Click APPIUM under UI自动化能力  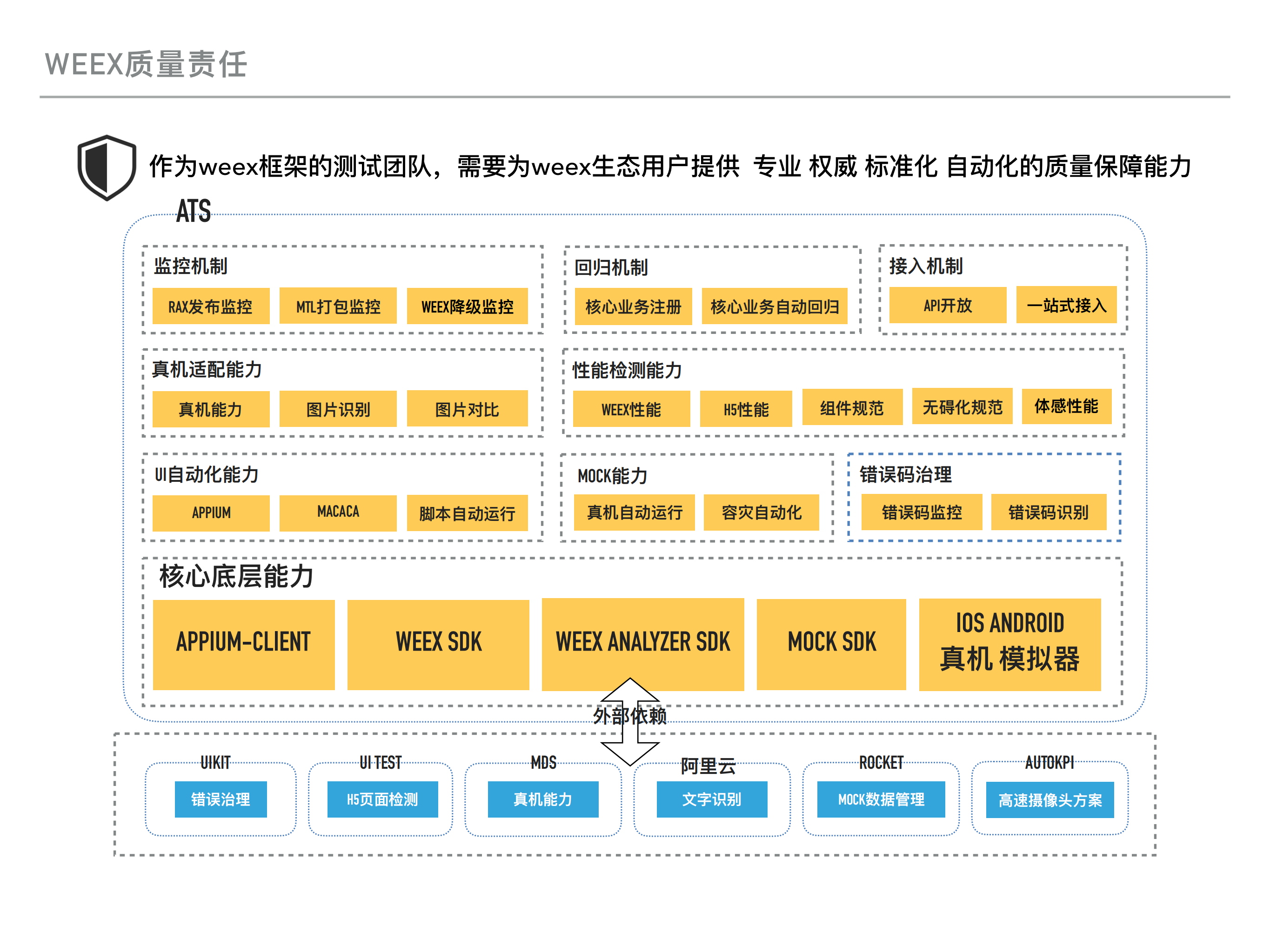click(211, 513)
